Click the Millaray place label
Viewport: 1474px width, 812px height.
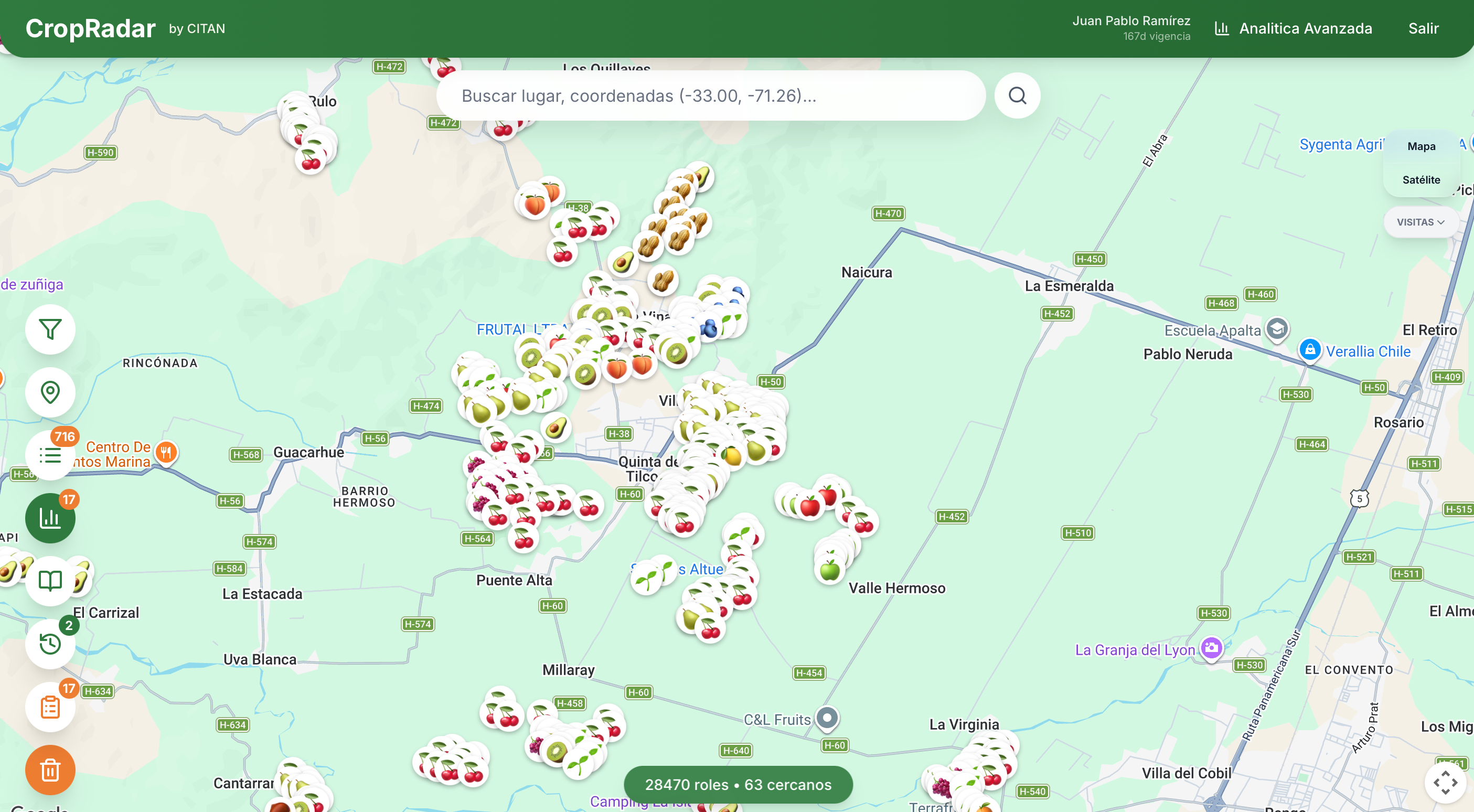[x=568, y=670]
